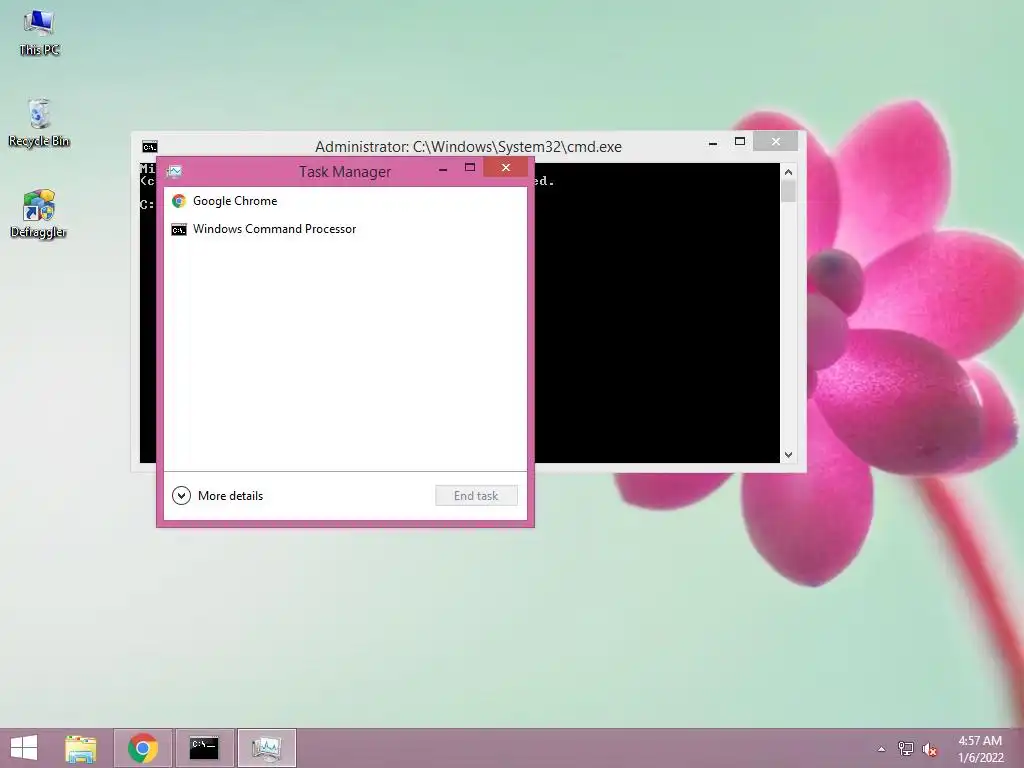The width and height of the screenshot is (1024, 768).
Task: Click the cmd window scroll up arrow
Action: pos(788,172)
